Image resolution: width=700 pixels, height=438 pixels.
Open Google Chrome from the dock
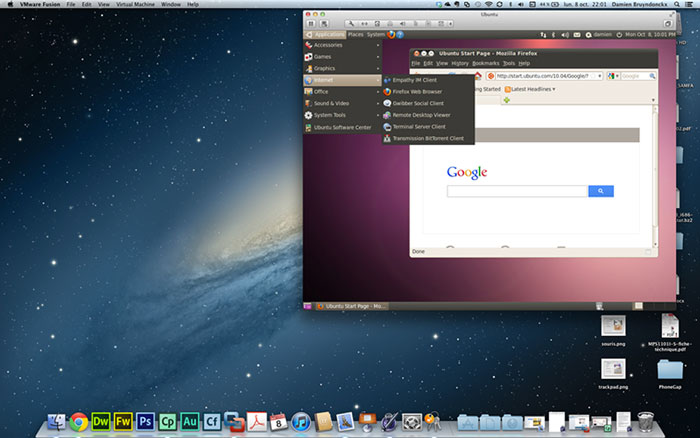[x=78, y=421]
